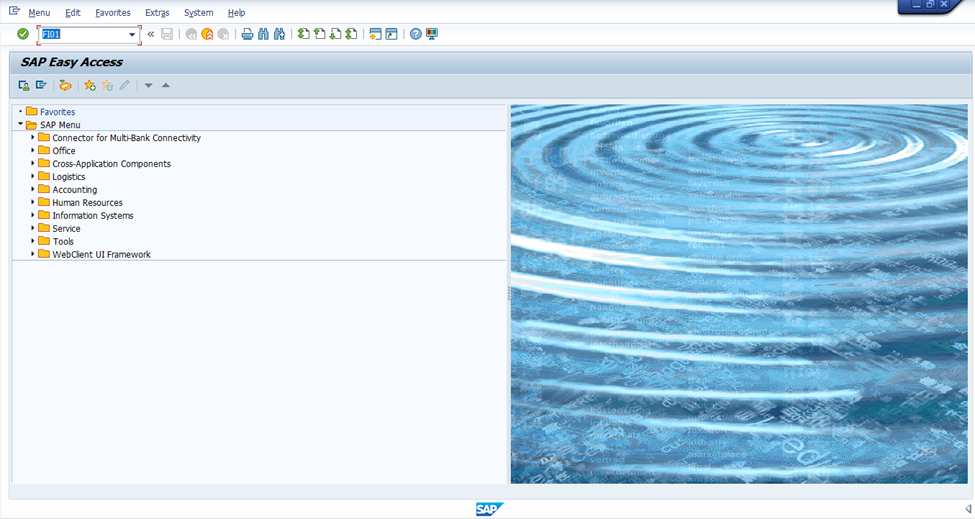
Task: Open the window system menu icon
Action: tap(14, 11)
